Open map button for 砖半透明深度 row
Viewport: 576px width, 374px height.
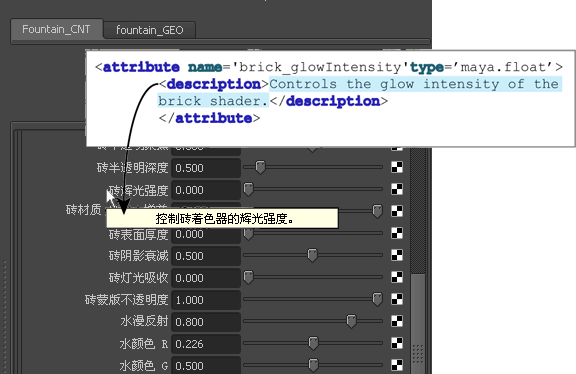[x=397, y=167]
